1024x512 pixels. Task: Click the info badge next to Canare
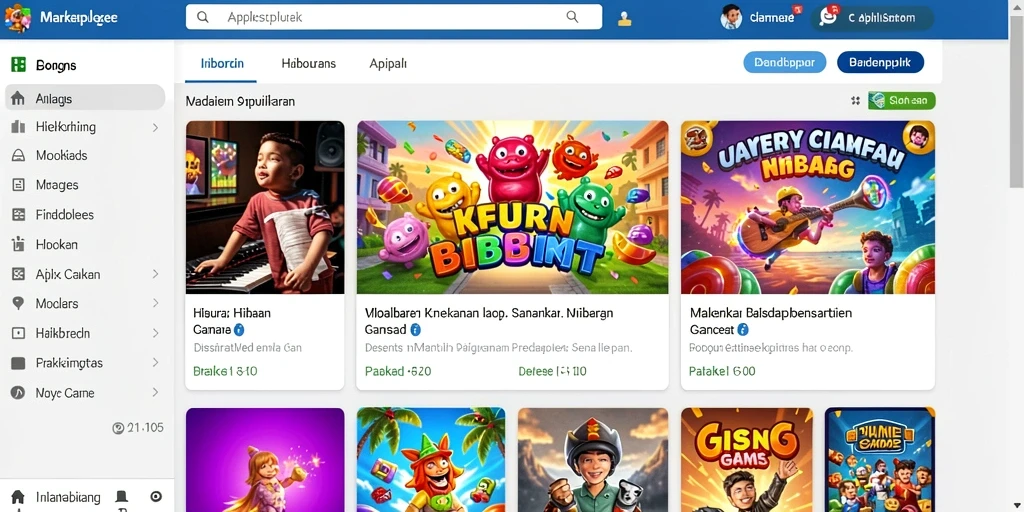point(239,330)
